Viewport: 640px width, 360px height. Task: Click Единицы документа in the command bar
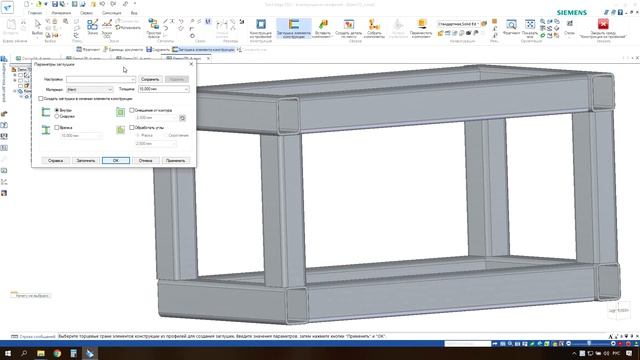click(x=123, y=49)
